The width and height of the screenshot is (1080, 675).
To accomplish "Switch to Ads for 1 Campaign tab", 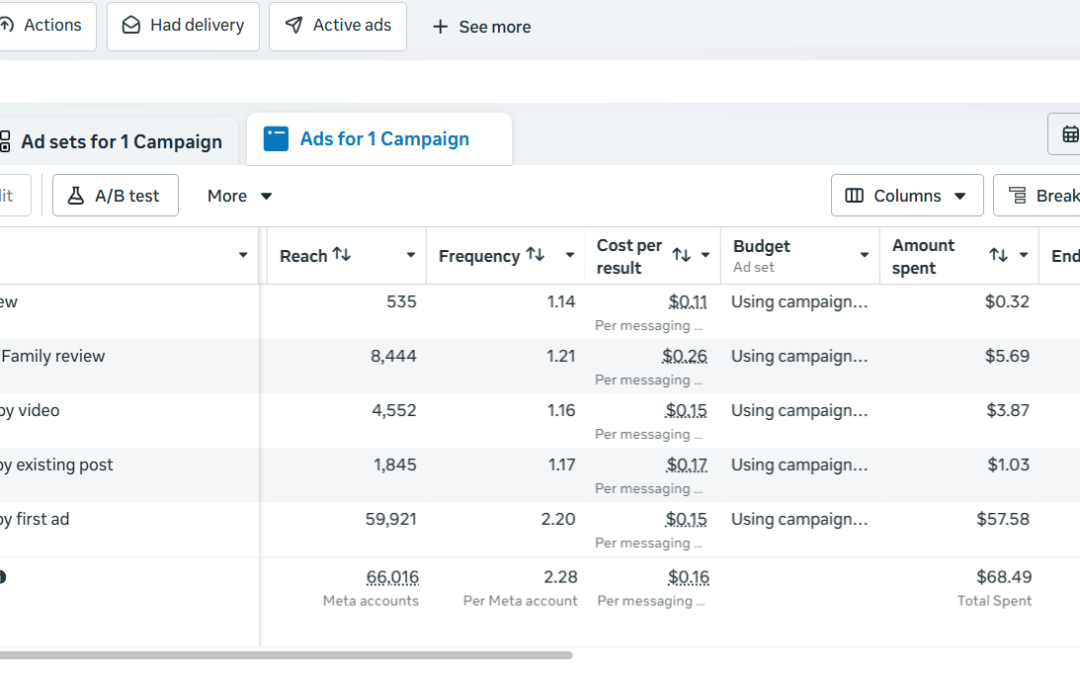I will click(380, 139).
